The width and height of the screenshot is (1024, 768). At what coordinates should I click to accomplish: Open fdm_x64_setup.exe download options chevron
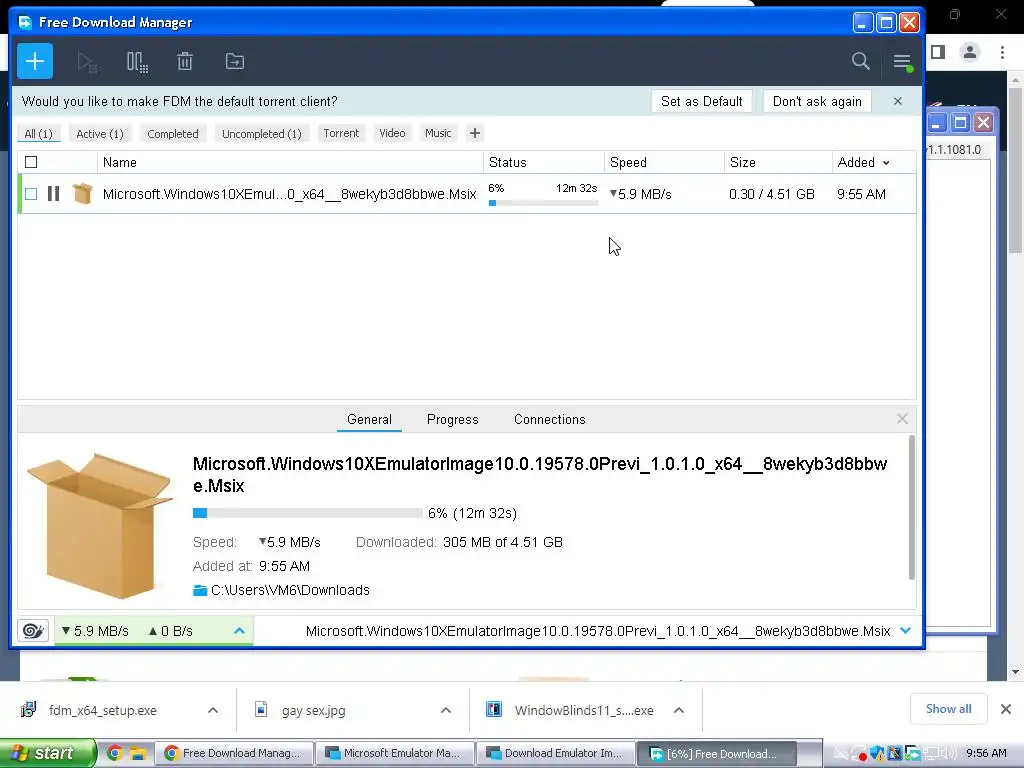[213, 711]
